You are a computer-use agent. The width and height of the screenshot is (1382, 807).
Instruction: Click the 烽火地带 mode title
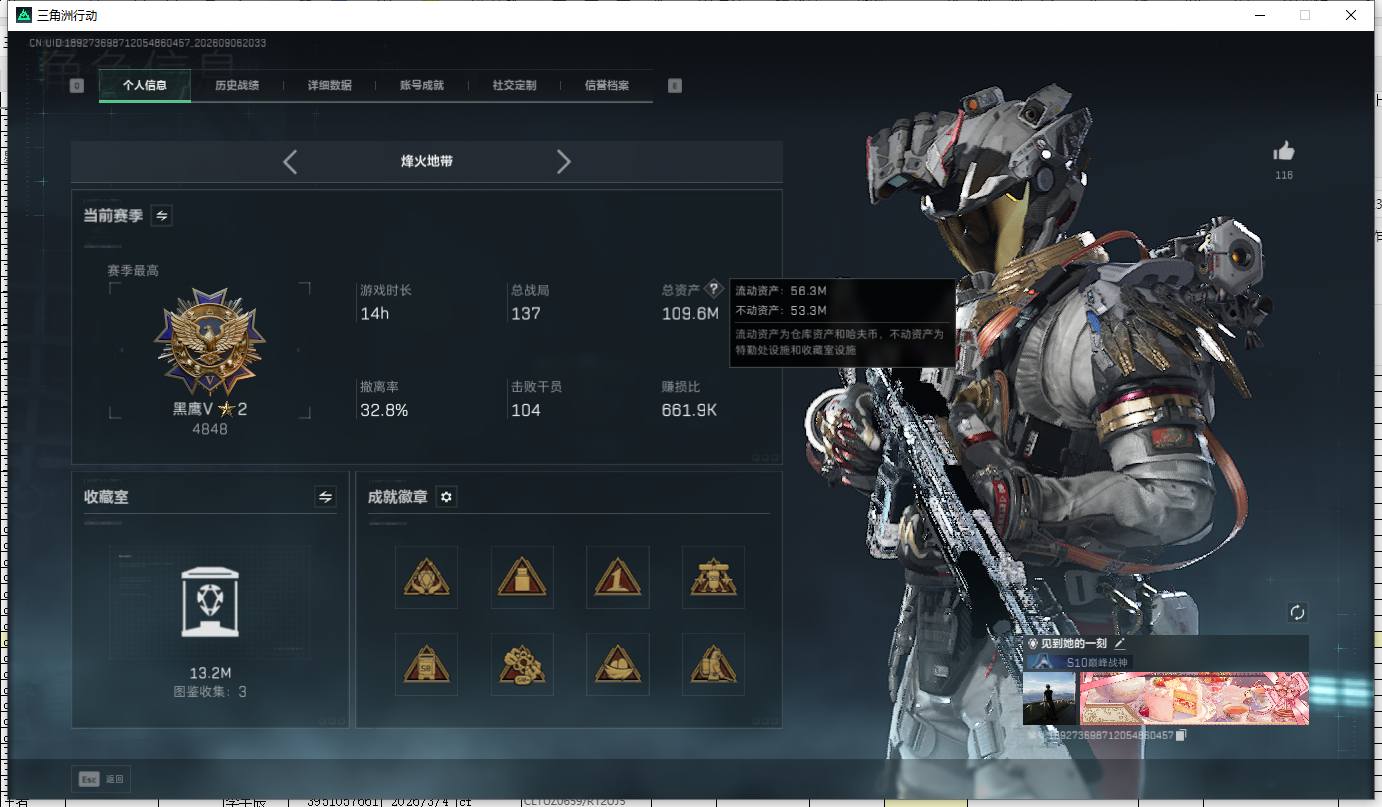(427, 161)
